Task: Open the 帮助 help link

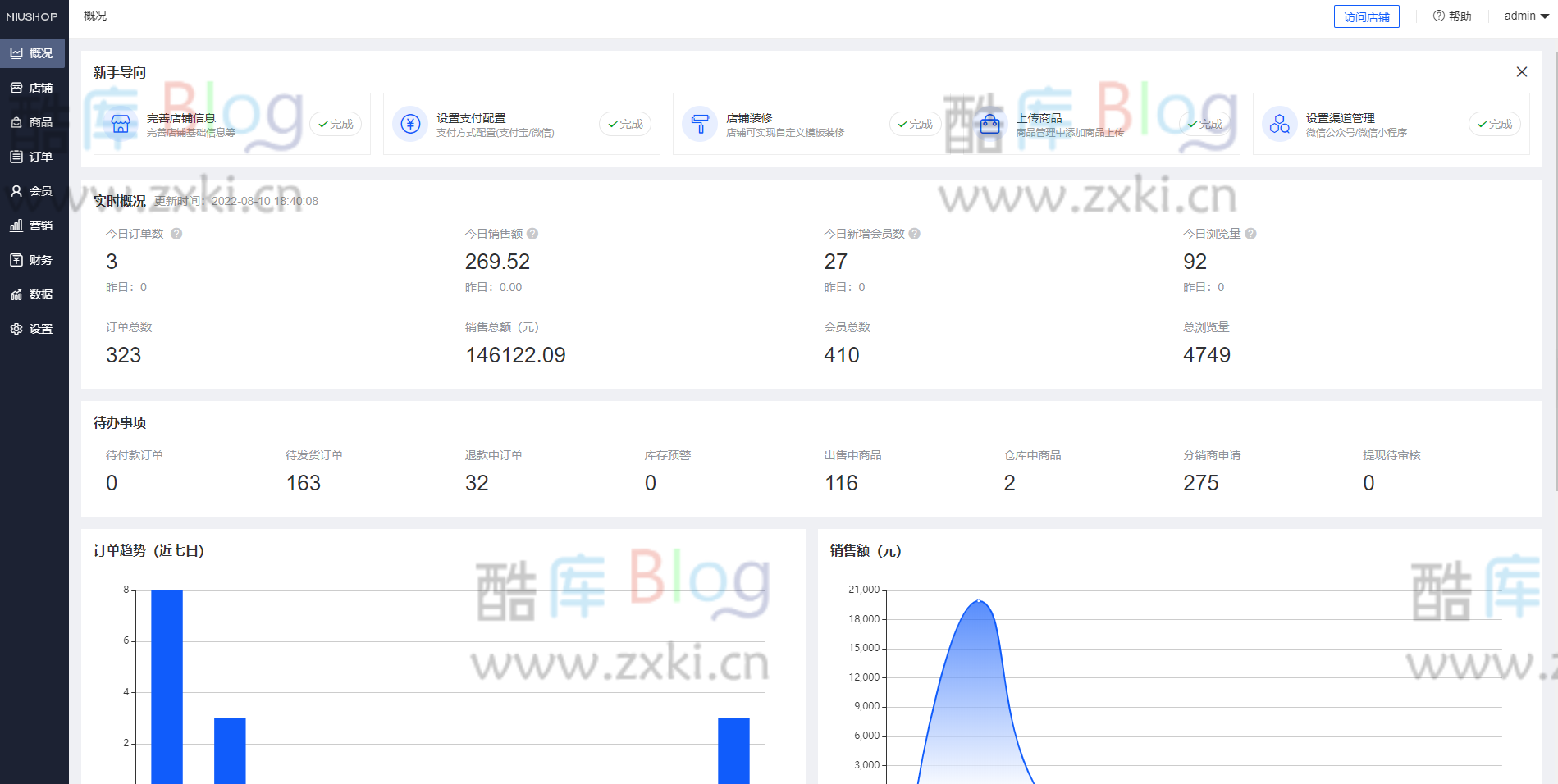Action: click(x=1452, y=16)
